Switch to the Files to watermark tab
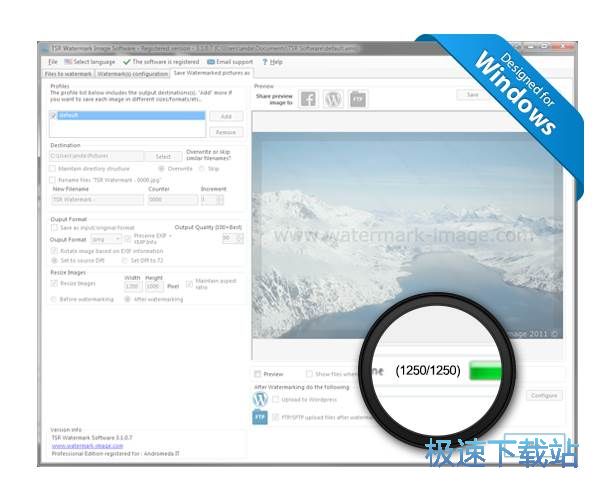This screenshot has width=599, height=483. pyautogui.click(x=68, y=74)
